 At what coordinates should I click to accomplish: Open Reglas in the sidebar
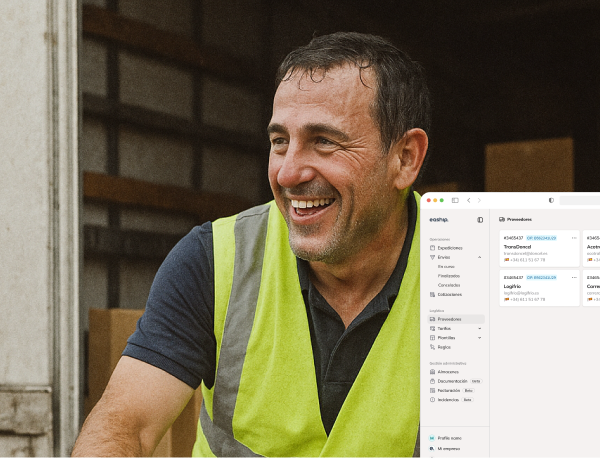(x=444, y=347)
